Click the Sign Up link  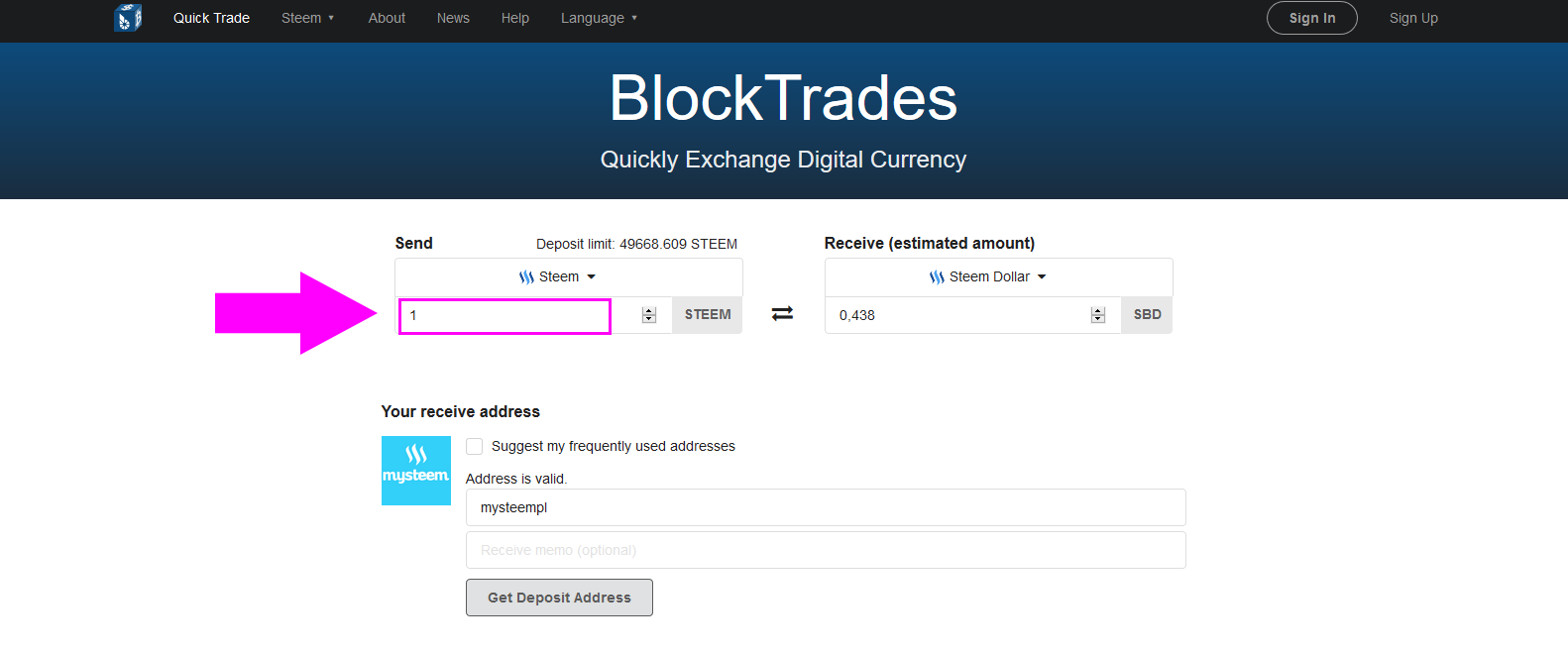coord(1413,18)
